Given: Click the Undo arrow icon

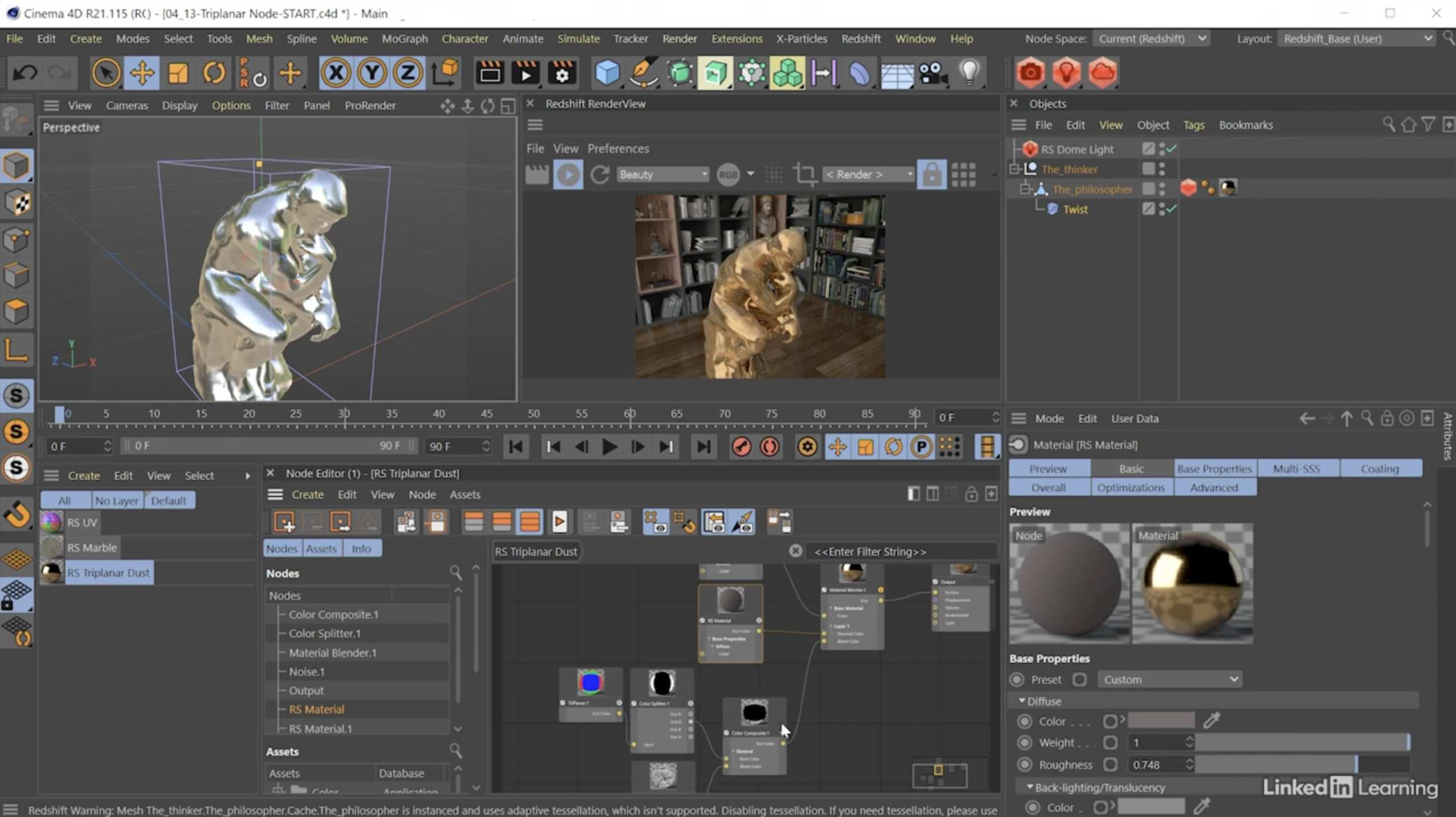Looking at the screenshot, I should click(x=25, y=73).
